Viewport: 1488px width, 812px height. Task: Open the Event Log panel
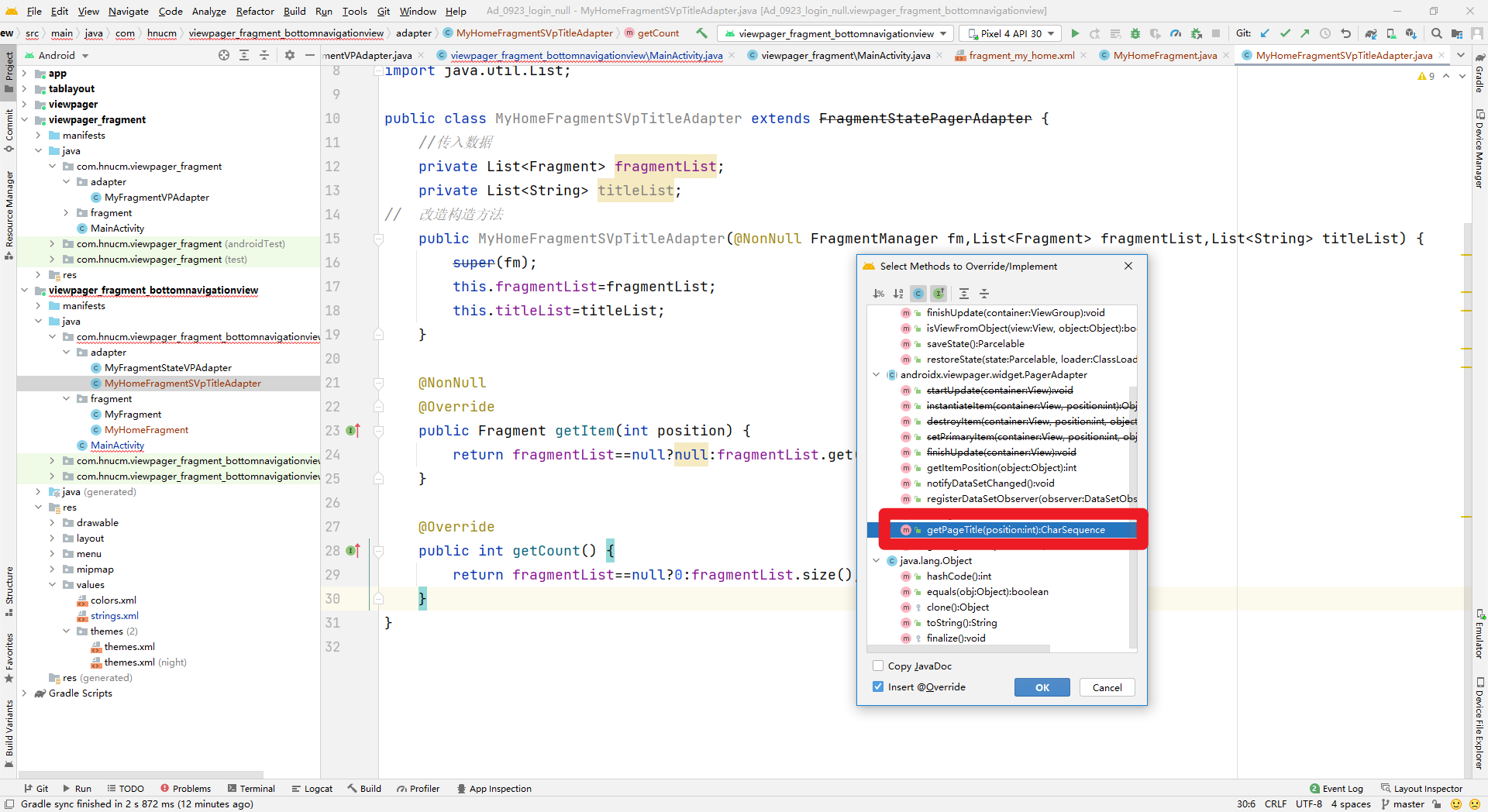pyautogui.click(x=1336, y=789)
